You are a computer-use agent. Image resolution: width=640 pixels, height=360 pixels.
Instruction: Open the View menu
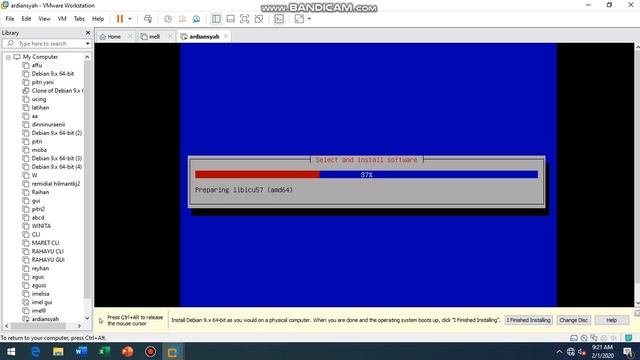[44, 19]
